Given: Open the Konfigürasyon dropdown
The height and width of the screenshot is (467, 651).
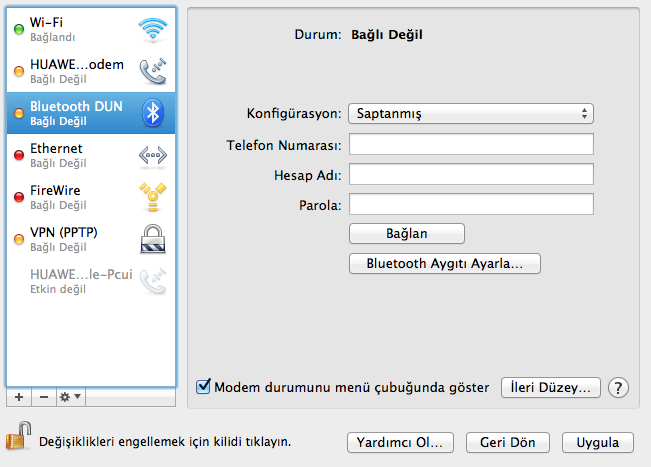Looking at the screenshot, I should point(471,113).
